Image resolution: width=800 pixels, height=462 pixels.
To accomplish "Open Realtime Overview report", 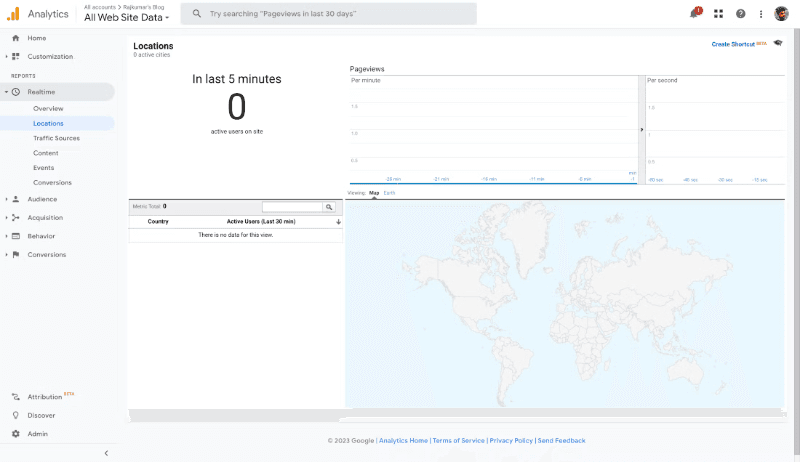I will pos(48,109).
